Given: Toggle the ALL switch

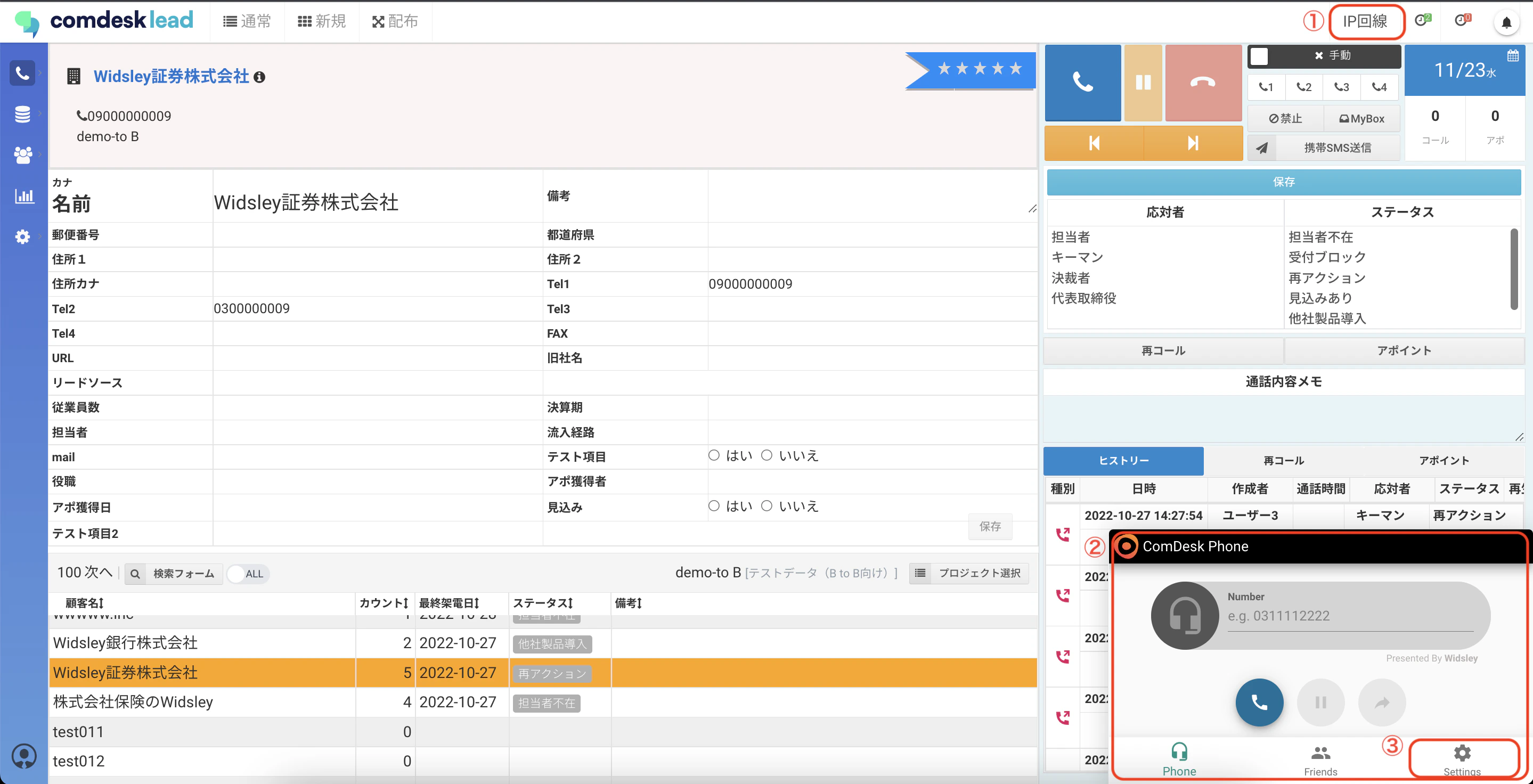Looking at the screenshot, I should (x=248, y=574).
